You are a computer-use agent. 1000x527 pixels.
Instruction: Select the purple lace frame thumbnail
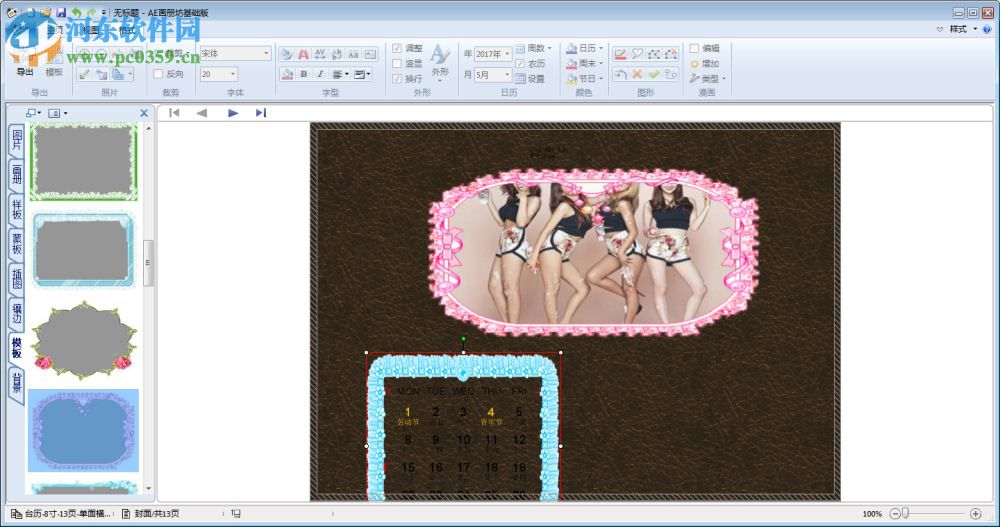tap(84, 430)
